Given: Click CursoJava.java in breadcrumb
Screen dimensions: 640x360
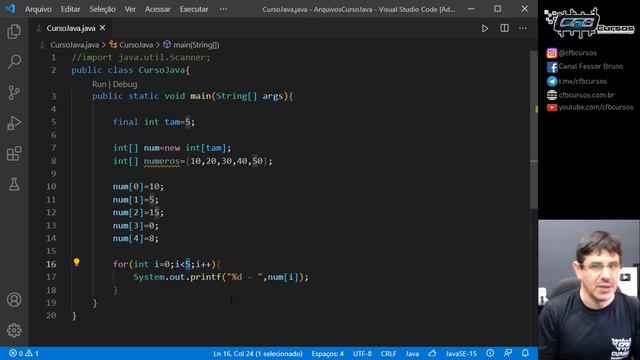Looking at the screenshot, I should click(74, 45).
